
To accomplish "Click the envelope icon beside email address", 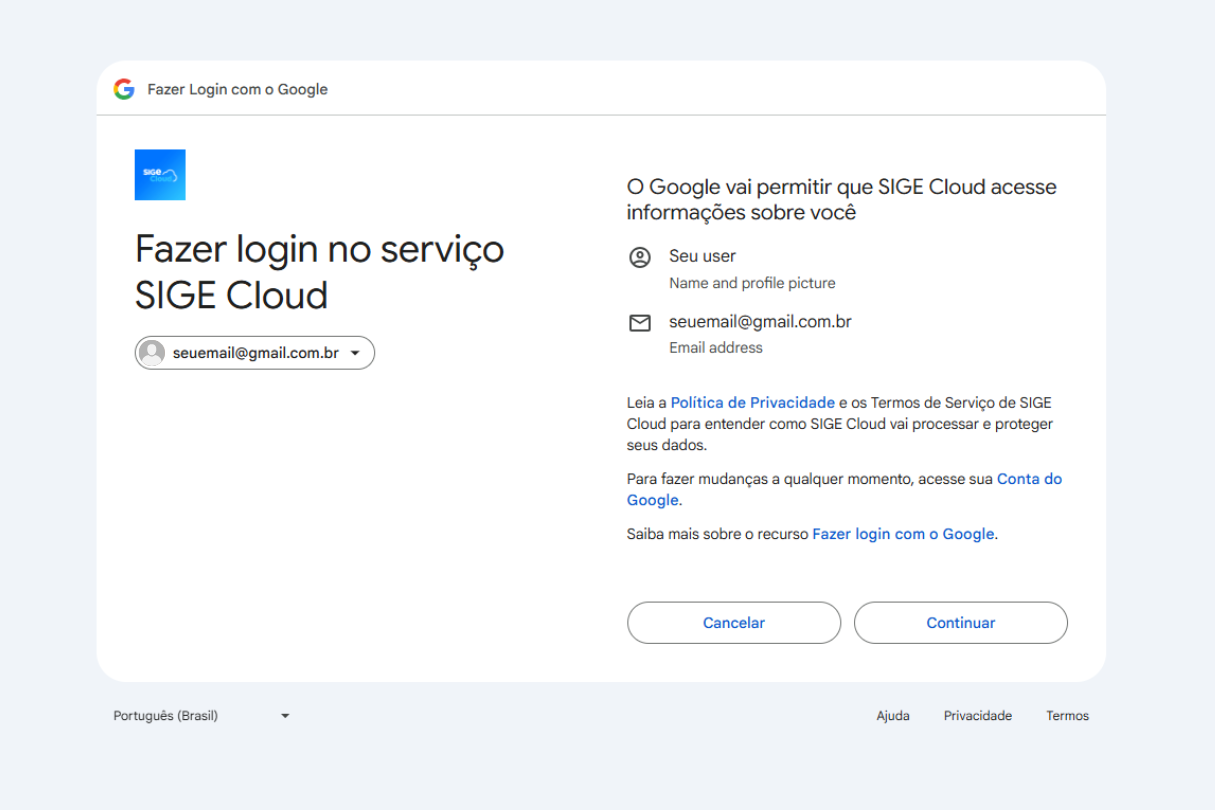I will [x=639, y=323].
